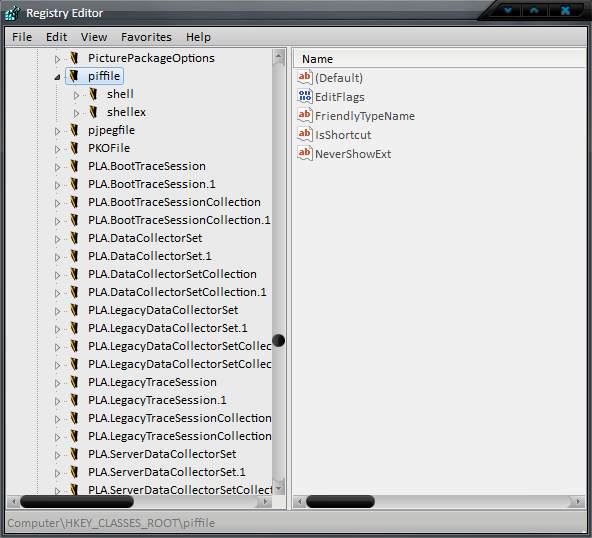Click the key icon beside PLA.DataCollectorSet.1
The height and width of the screenshot is (538, 592).
point(74,256)
